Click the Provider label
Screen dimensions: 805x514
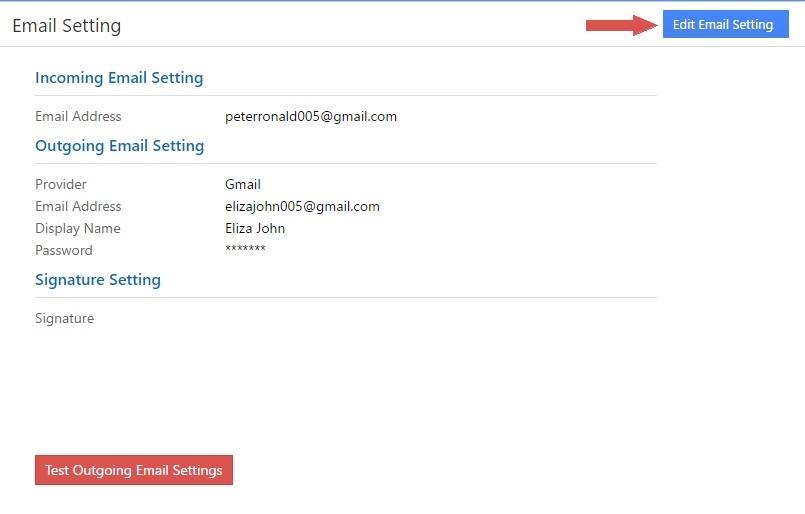(61, 185)
